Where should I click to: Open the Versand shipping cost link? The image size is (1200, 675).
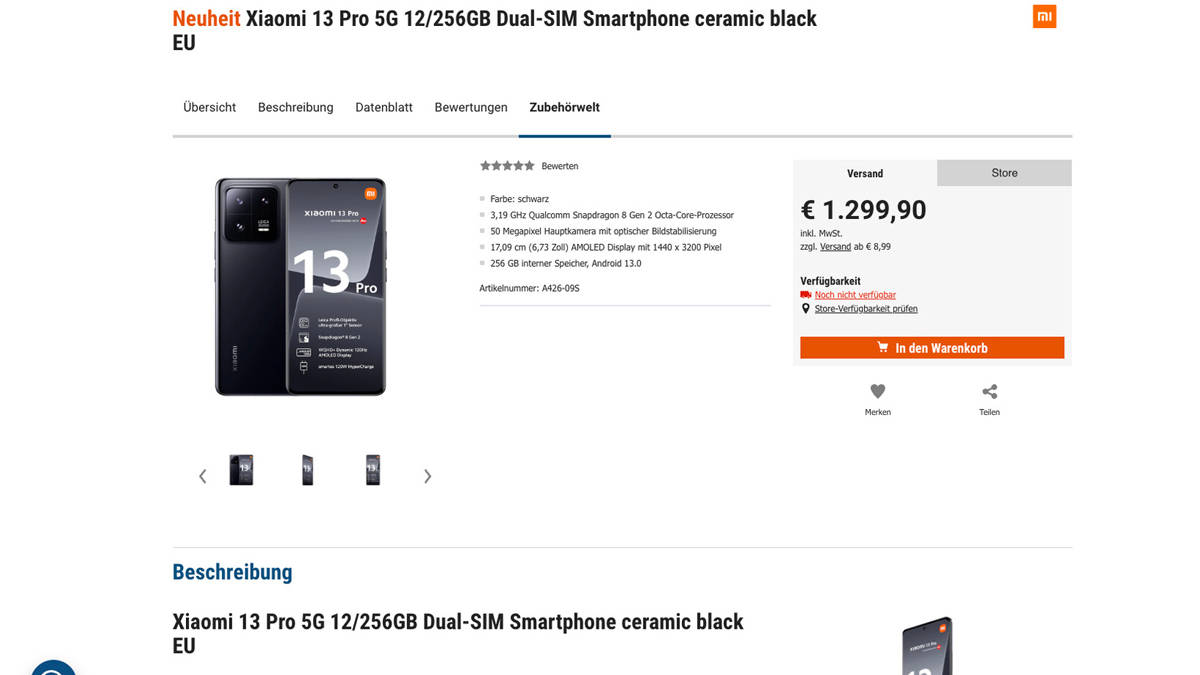835,246
